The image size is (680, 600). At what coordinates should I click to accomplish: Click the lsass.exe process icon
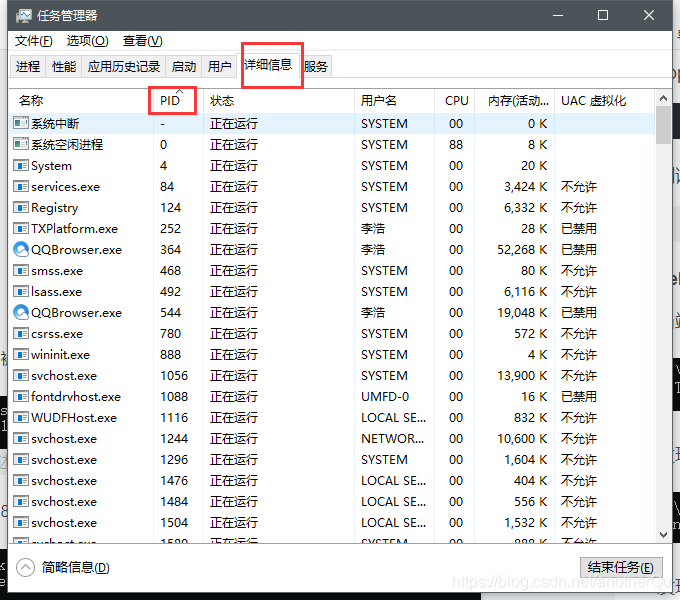21,291
